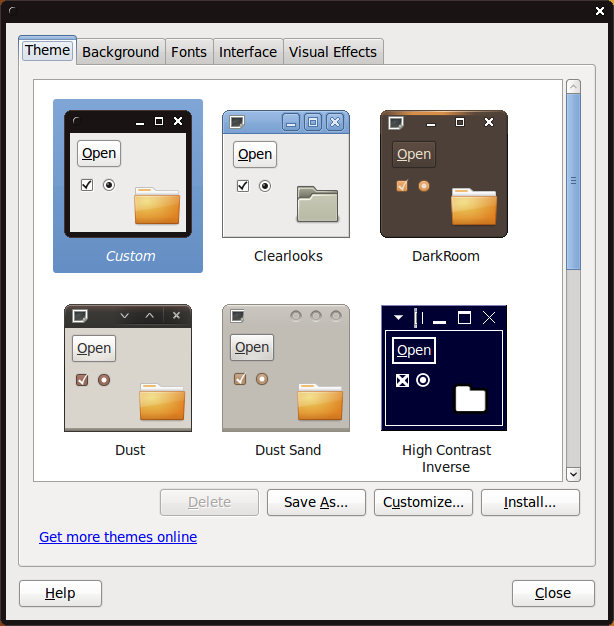Viewport: 614px width, 626px height.
Task: Go to the Interface tab
Action: click(x=248, y=52)
